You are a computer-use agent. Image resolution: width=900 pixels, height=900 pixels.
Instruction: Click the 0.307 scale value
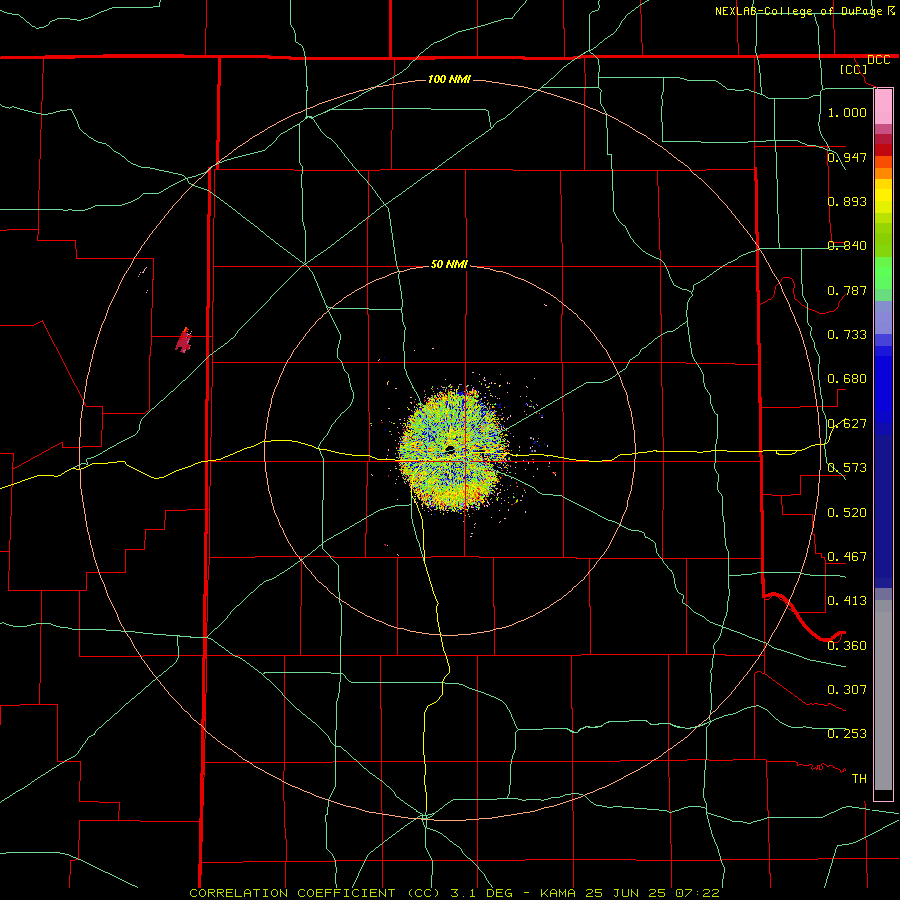(x=847, y=690)
